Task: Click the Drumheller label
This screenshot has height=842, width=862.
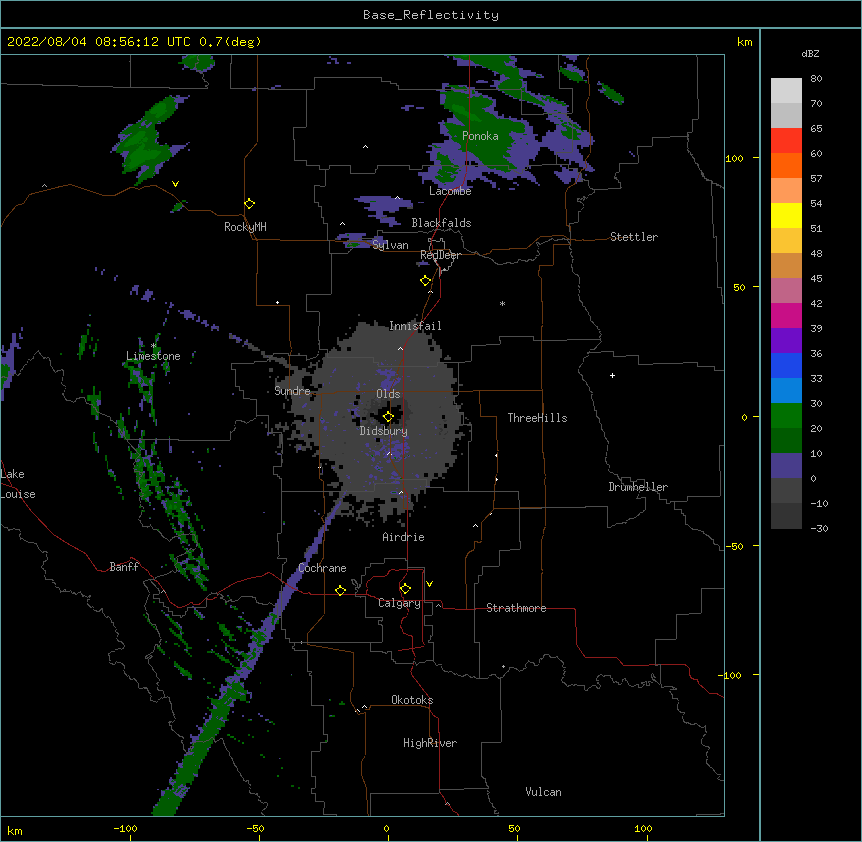Action: pos(638,487)
